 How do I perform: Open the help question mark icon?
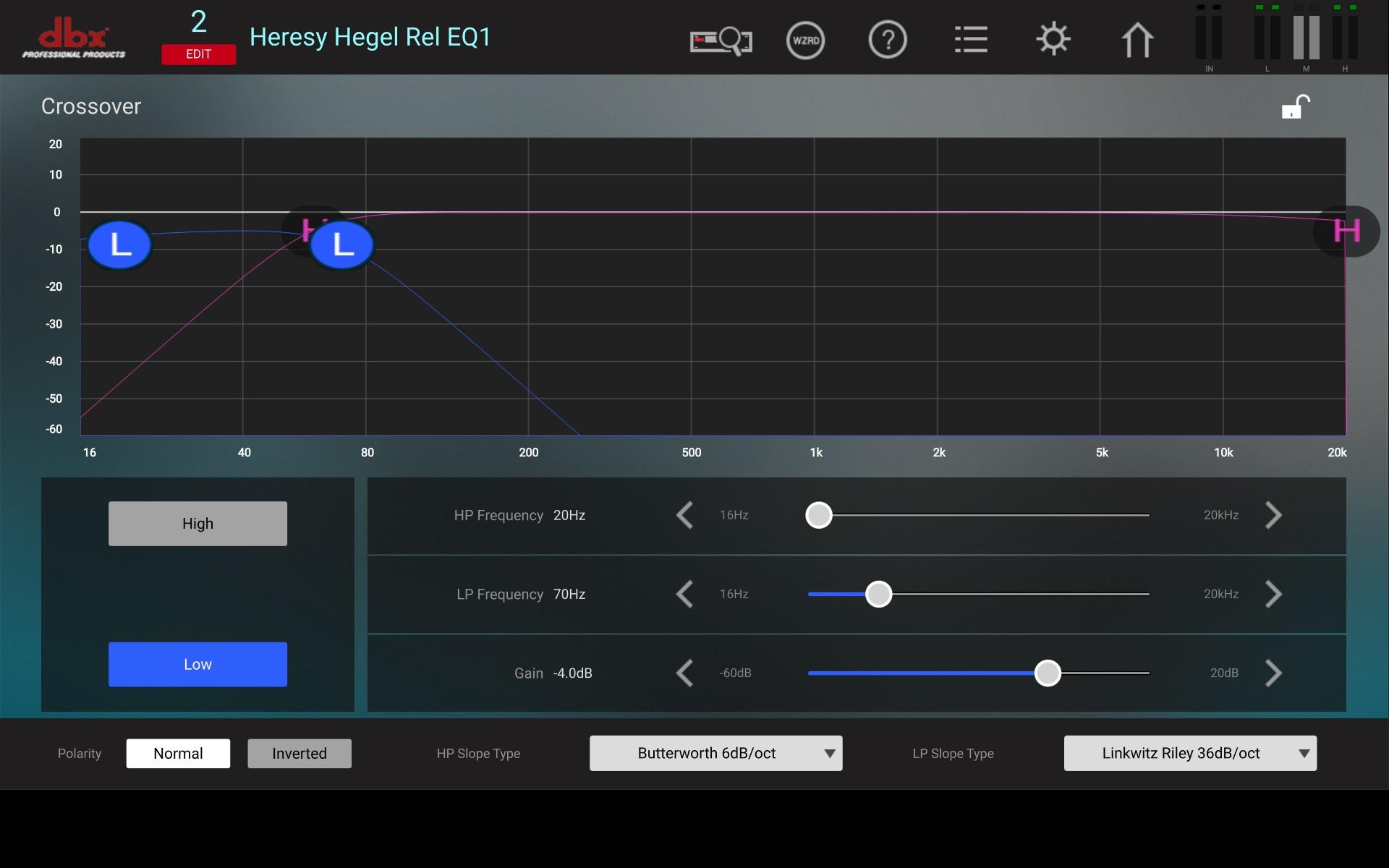pyautogui.click(x=888, y=41)
